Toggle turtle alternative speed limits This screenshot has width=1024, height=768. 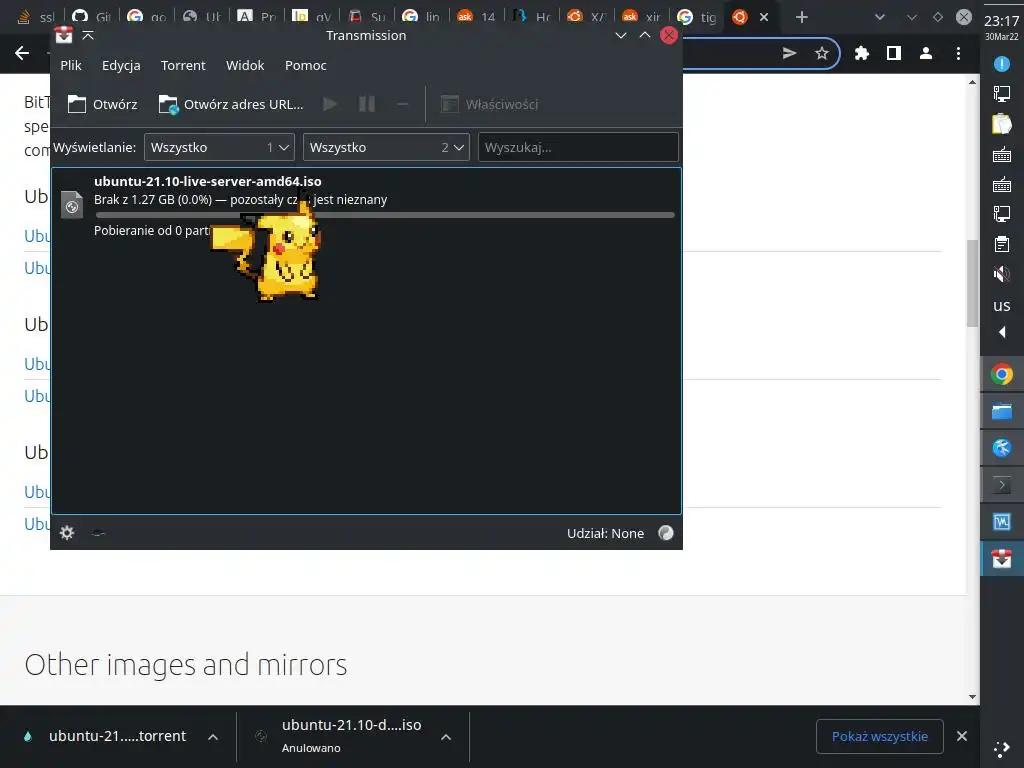tap(99, 533)
